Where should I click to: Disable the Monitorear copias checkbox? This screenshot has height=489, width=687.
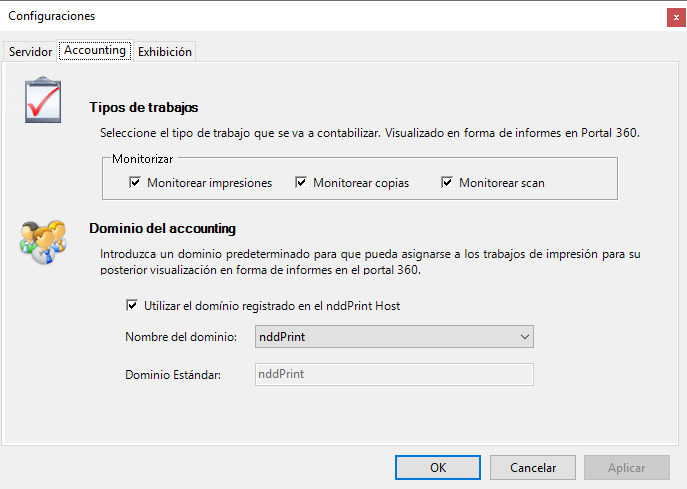(x=301, y=183)
